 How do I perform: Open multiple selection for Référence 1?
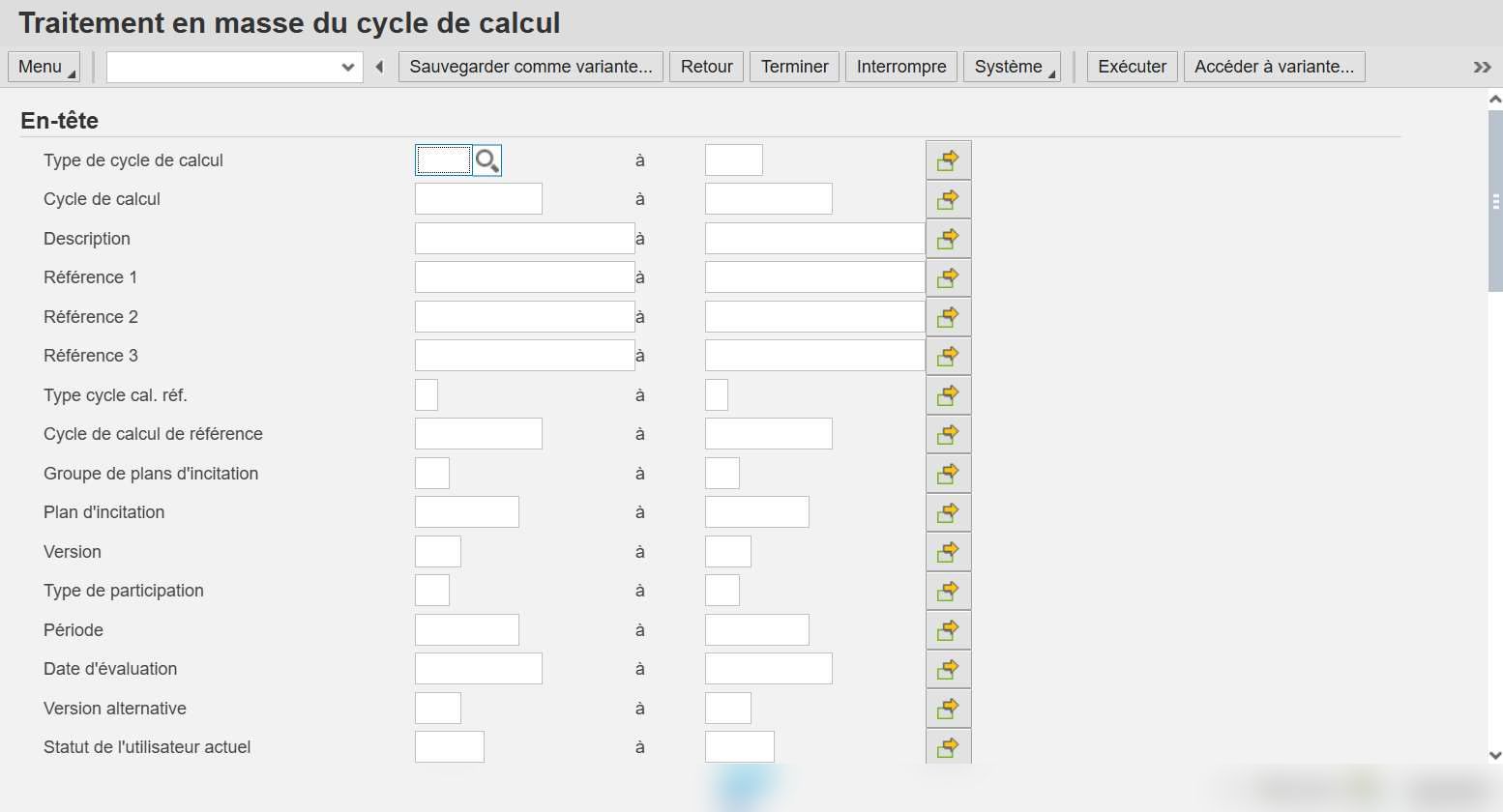(948, 277)
